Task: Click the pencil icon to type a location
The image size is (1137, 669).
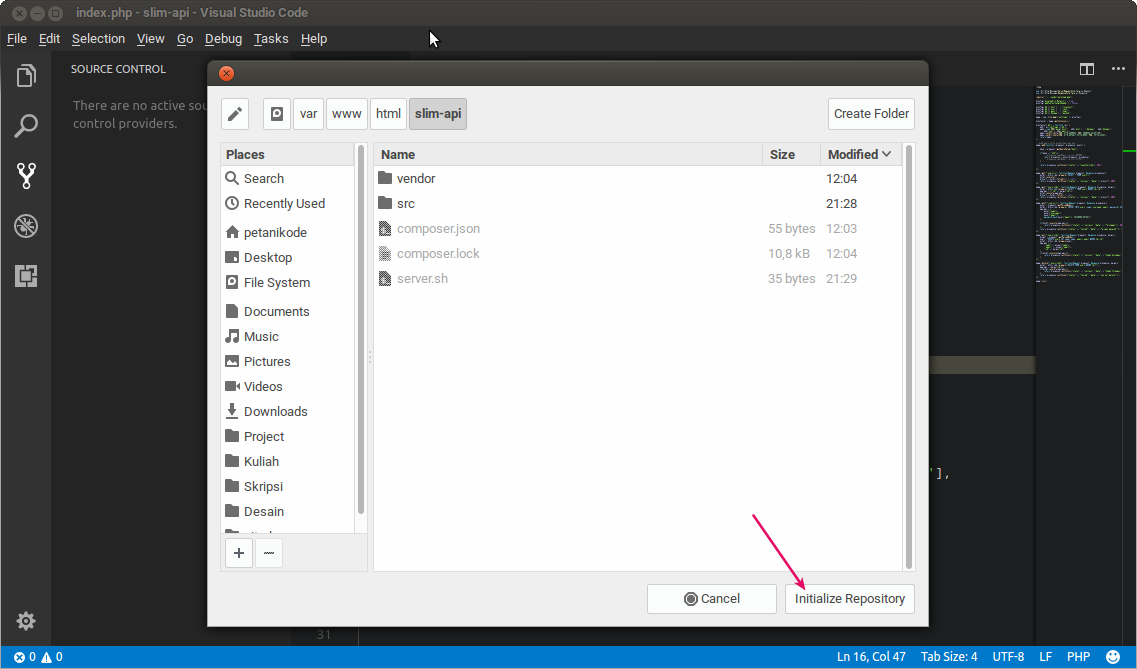Action: pyautogui.click(x=234, y=113)
